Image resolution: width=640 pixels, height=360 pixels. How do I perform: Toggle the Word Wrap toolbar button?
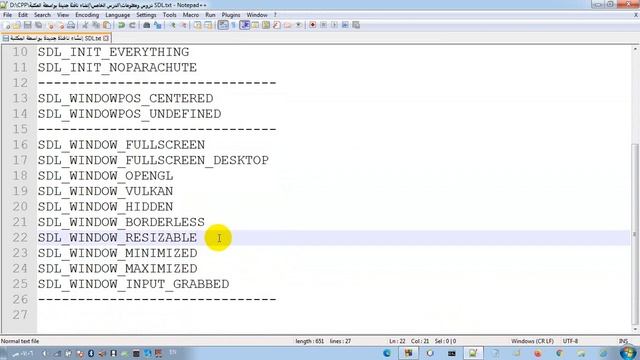click(223, 25)
